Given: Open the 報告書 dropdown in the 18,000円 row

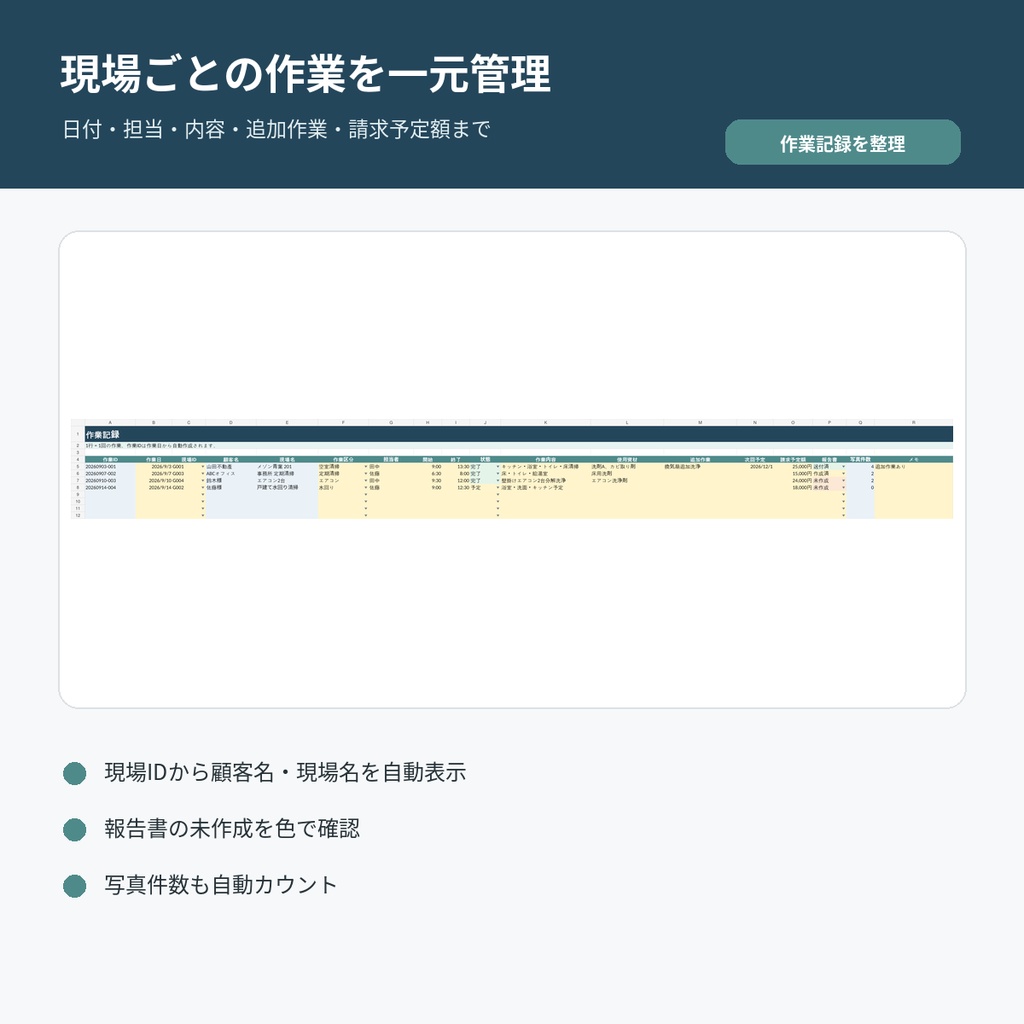Looking at the screenshot, I should 843,487.
